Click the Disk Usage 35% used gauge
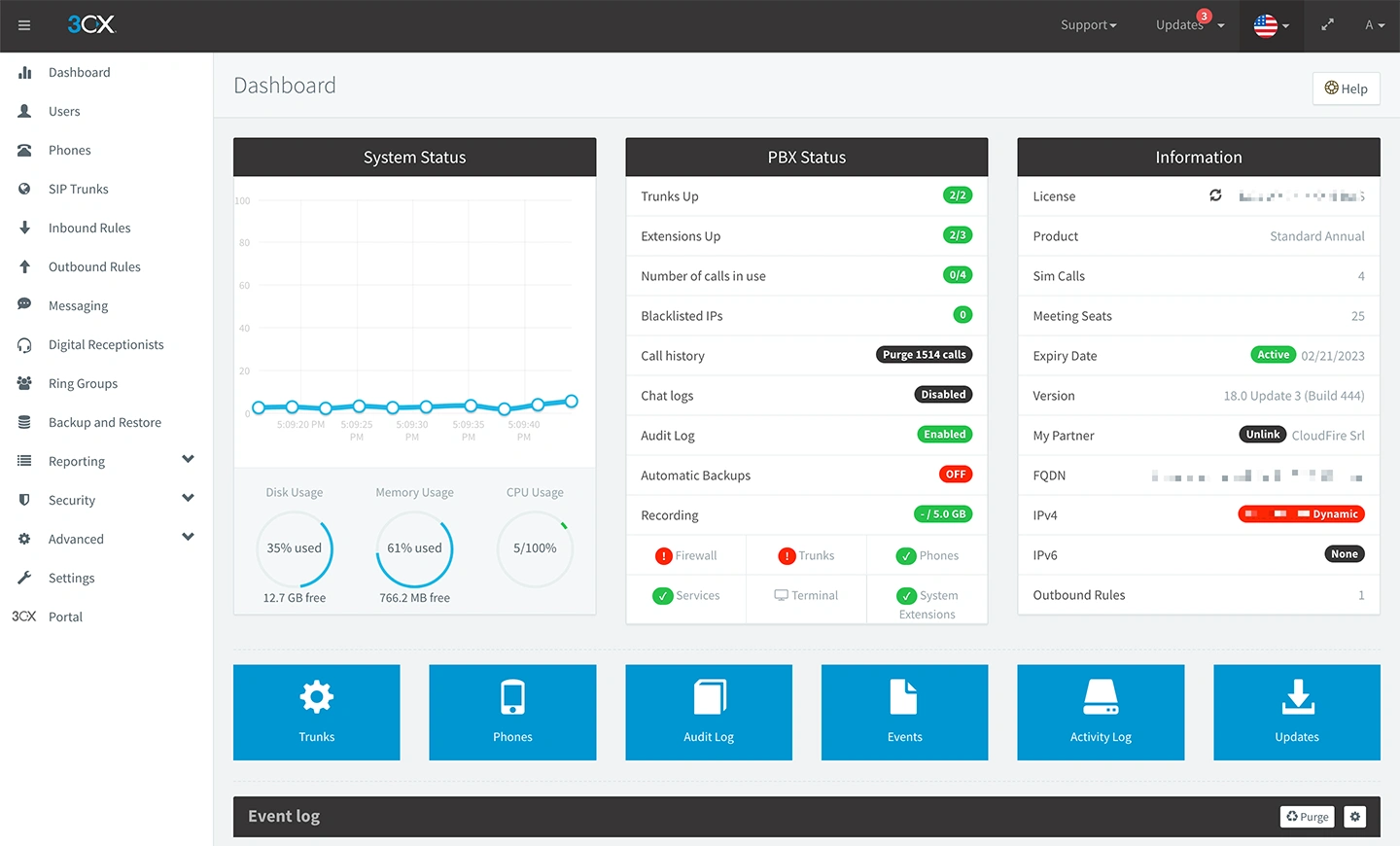The image size is (1400, 846). point(295,548)
